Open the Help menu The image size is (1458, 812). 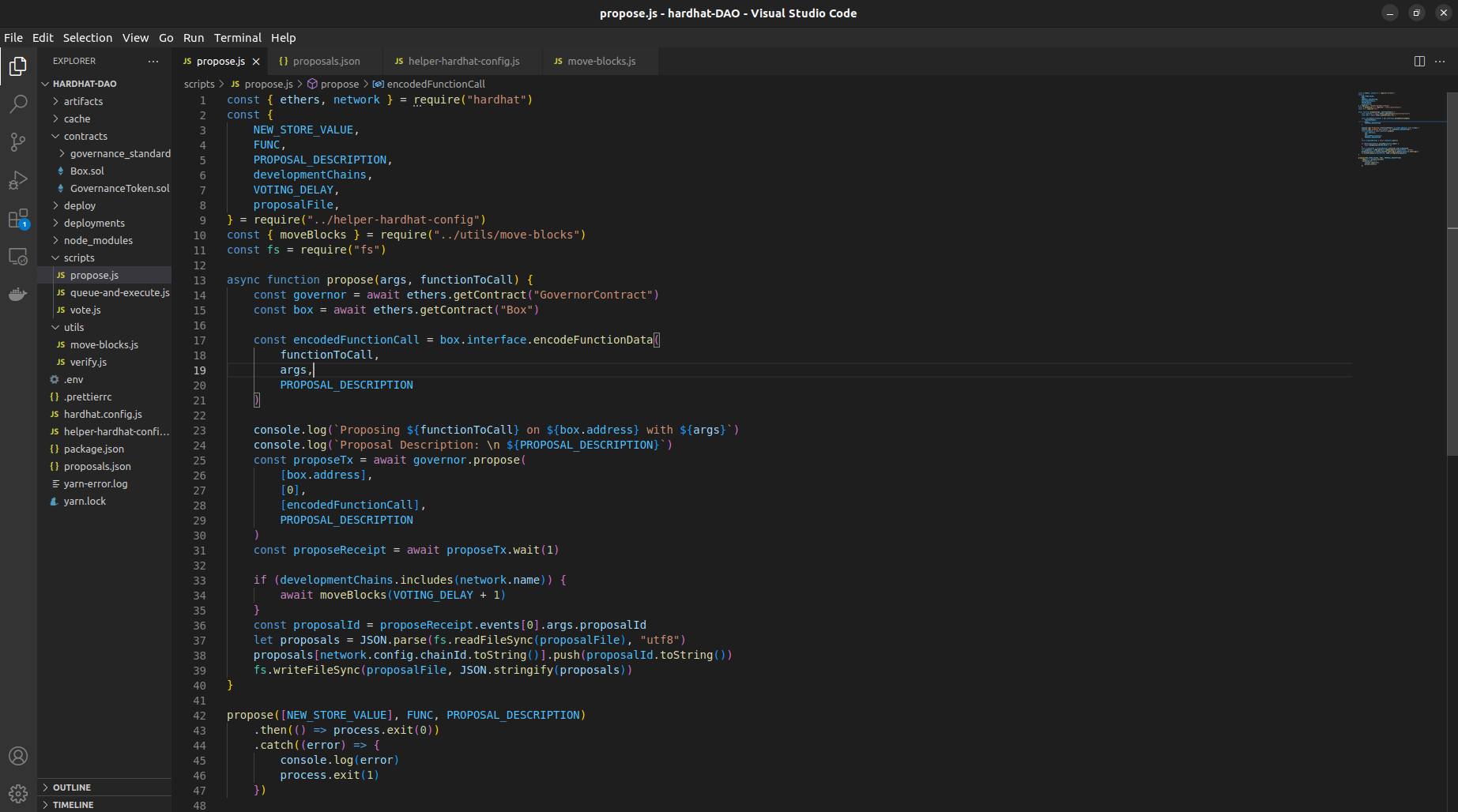coord(283,37)
